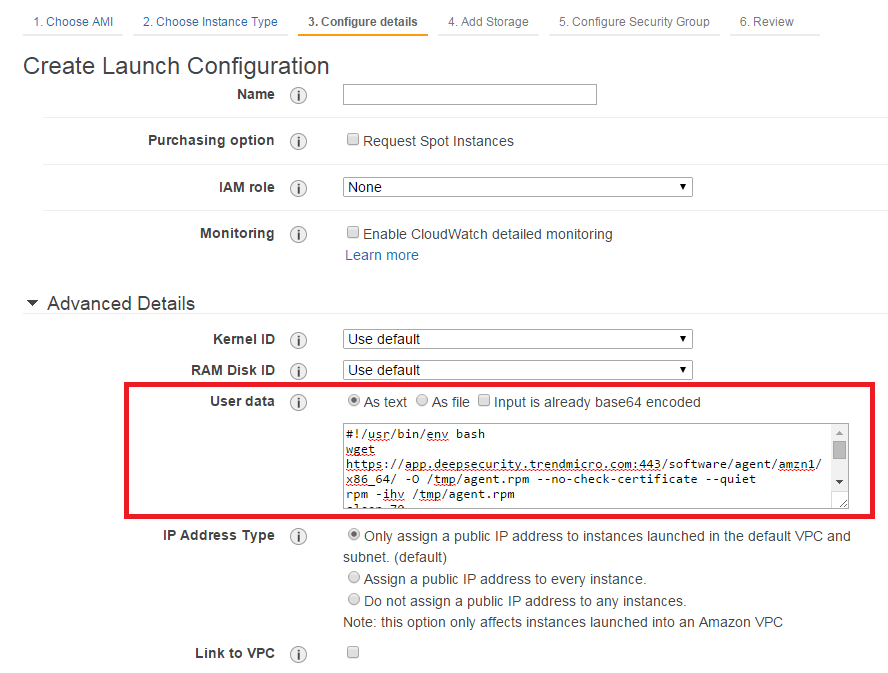Open the Name field info tooltip icon
The width and height of the screenshot is (888, 673).
tap(298, 94)
